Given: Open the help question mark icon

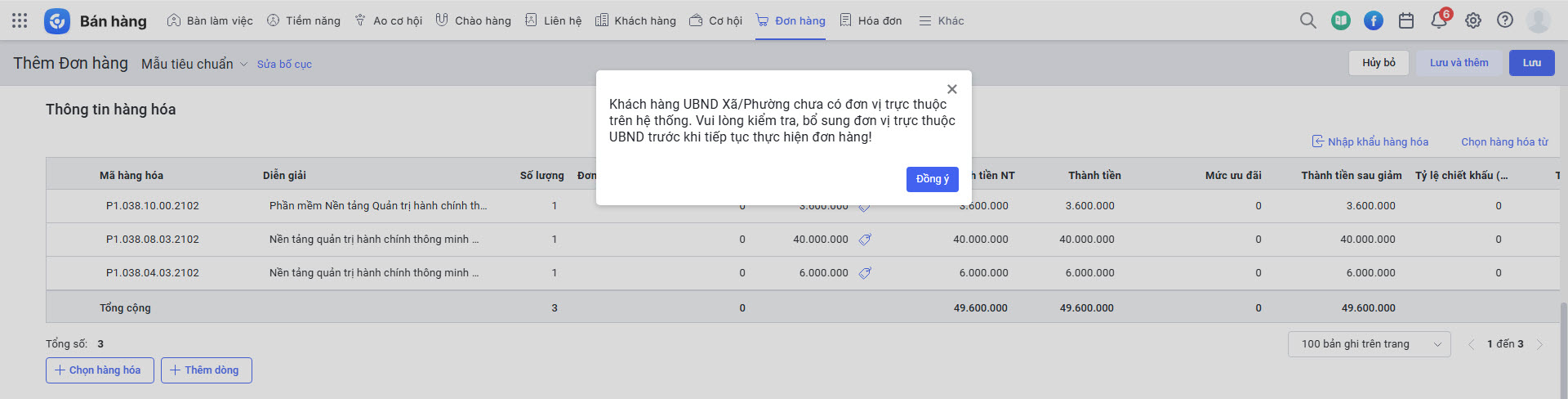Looking at the screenshot, I should point(1505,20).
